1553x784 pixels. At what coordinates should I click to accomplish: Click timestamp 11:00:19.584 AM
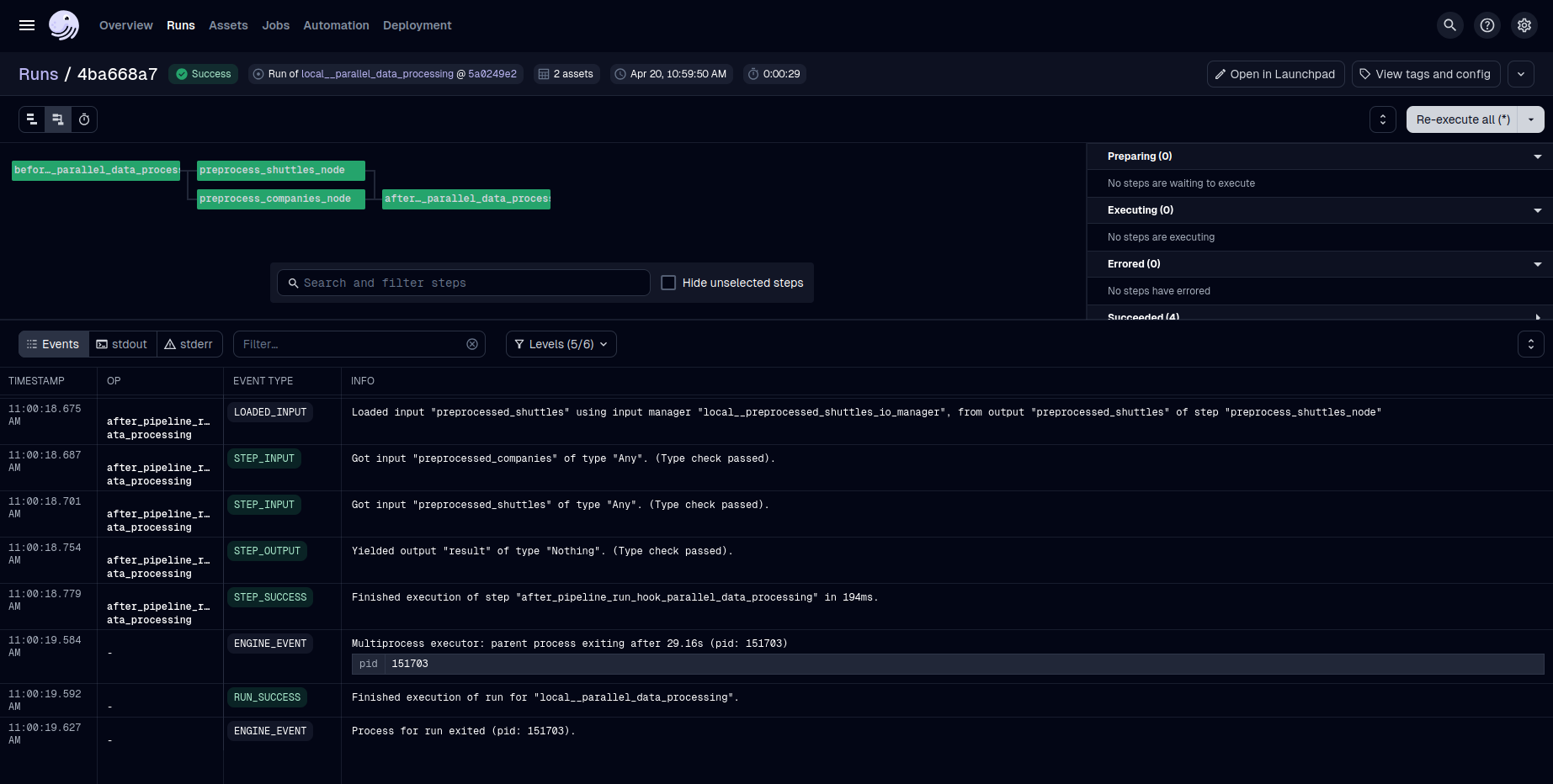(45, 646)
